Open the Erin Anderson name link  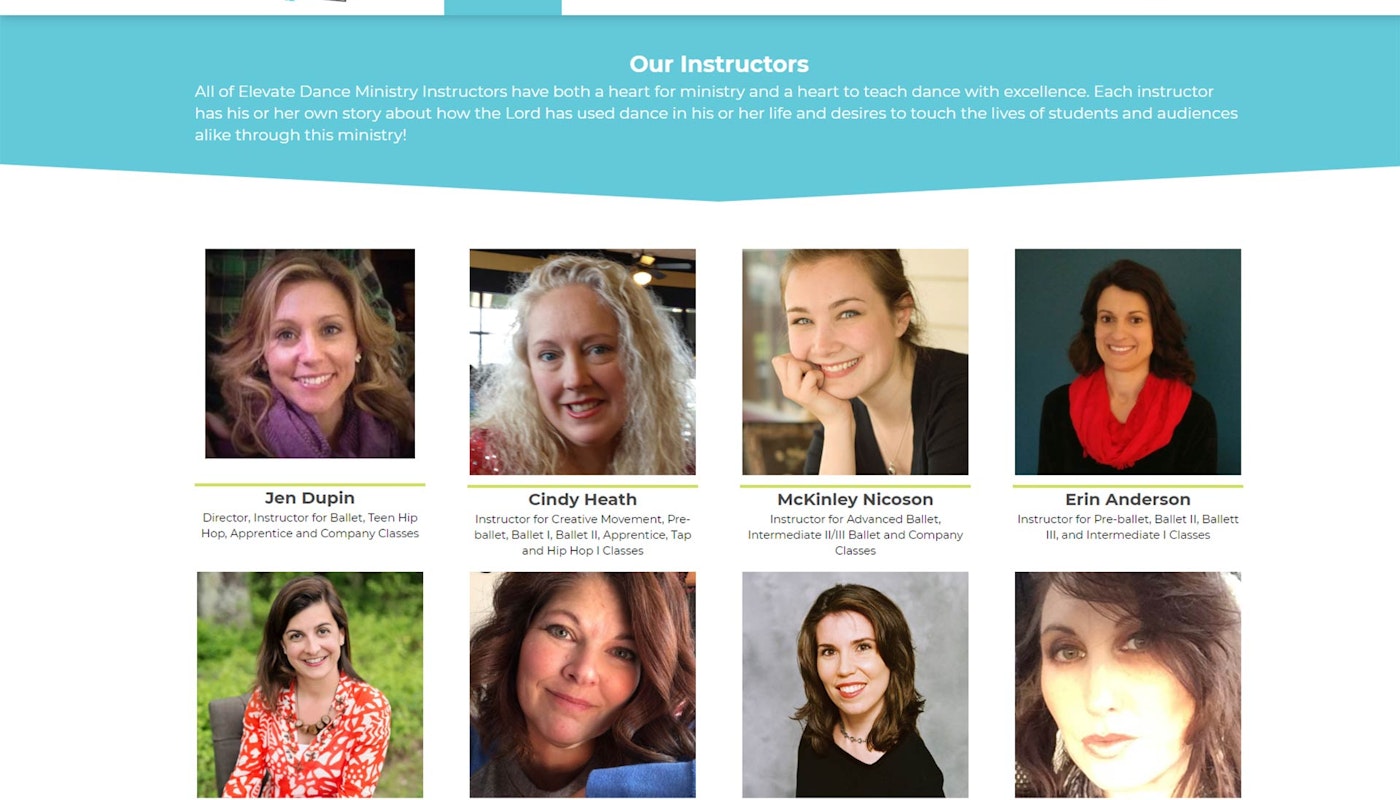[1127, 500]
